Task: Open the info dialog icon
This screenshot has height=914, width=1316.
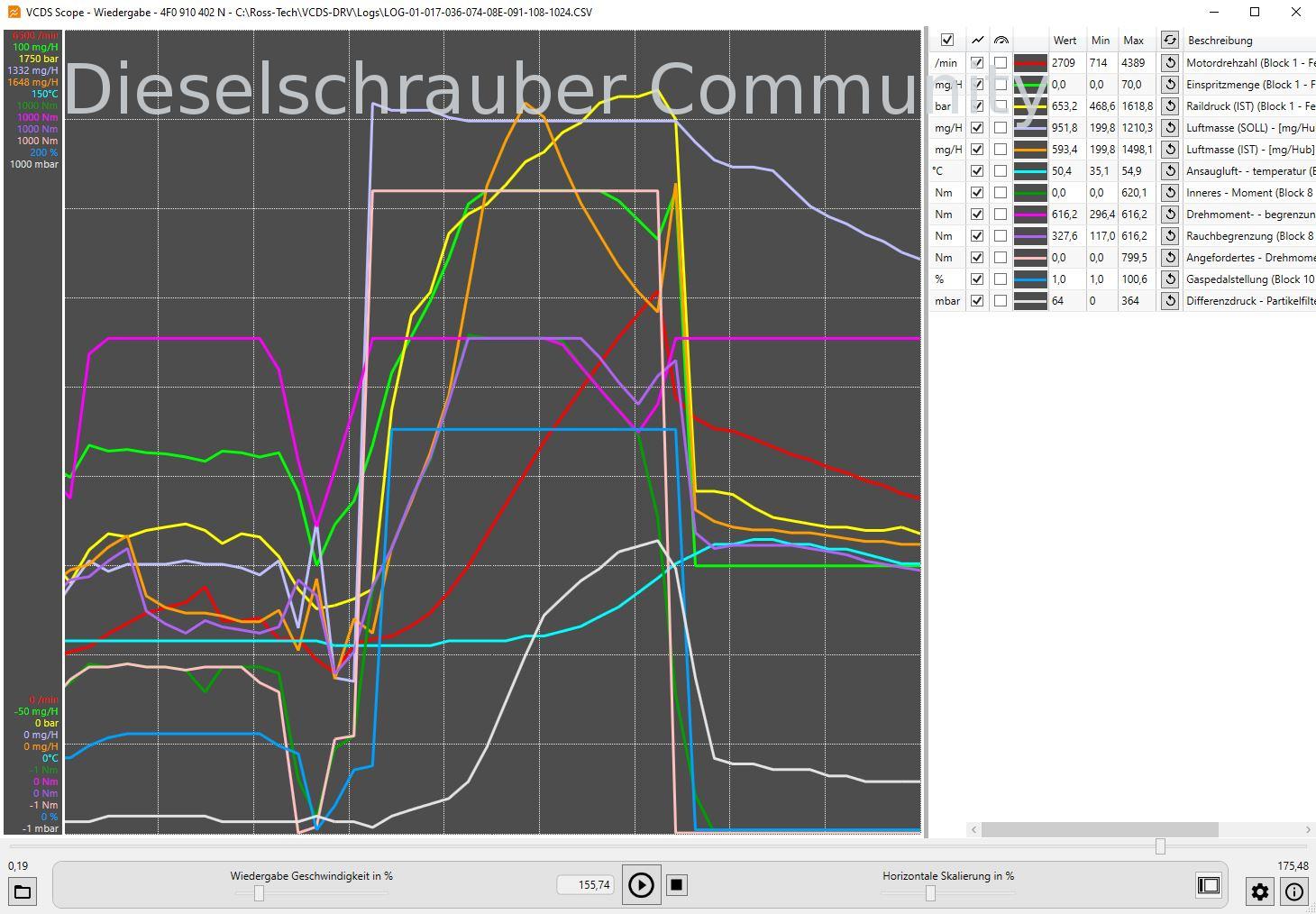Action: (x=1294, y=891)
